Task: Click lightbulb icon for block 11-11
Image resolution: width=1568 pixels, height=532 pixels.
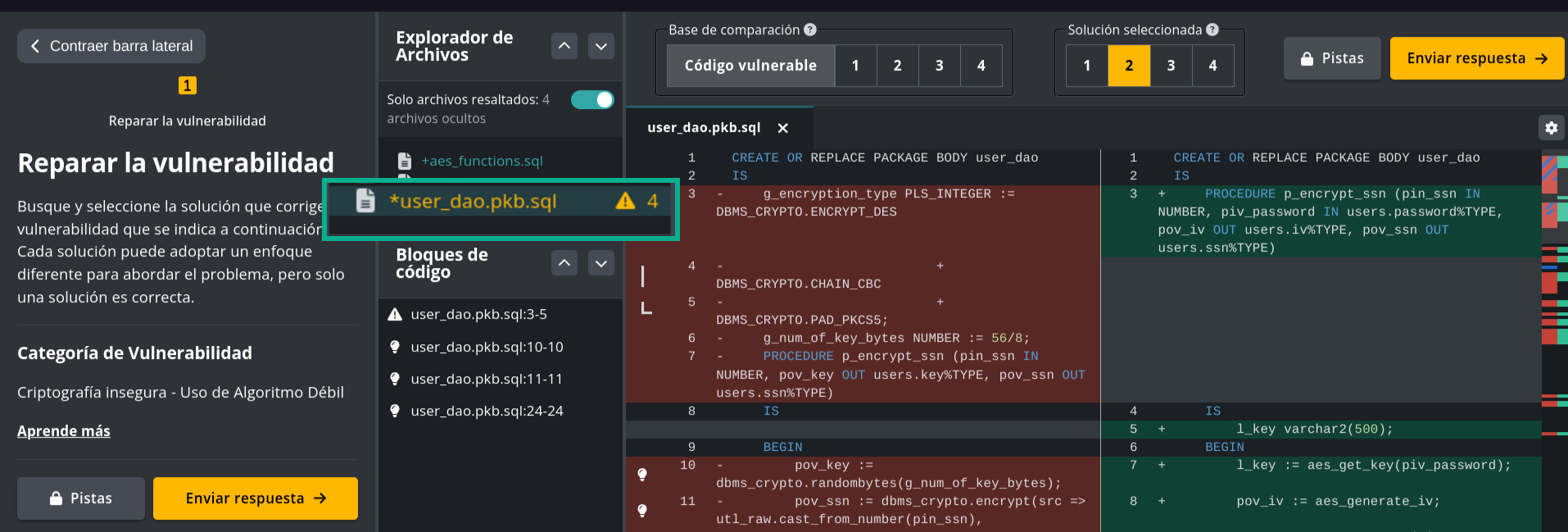Action: click(395, 379)
